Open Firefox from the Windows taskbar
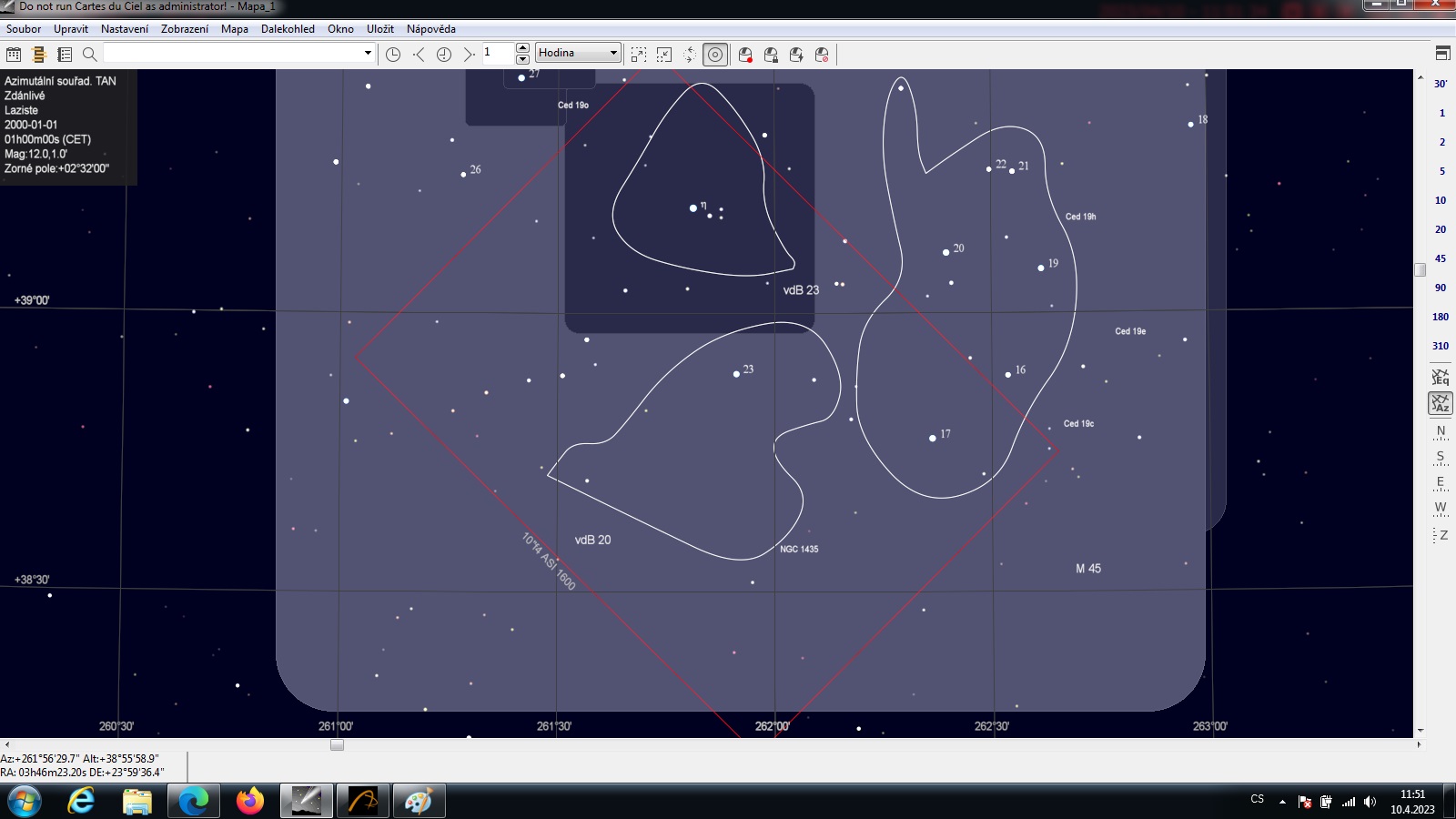The image size is (1456, 819). coord(249,801)
